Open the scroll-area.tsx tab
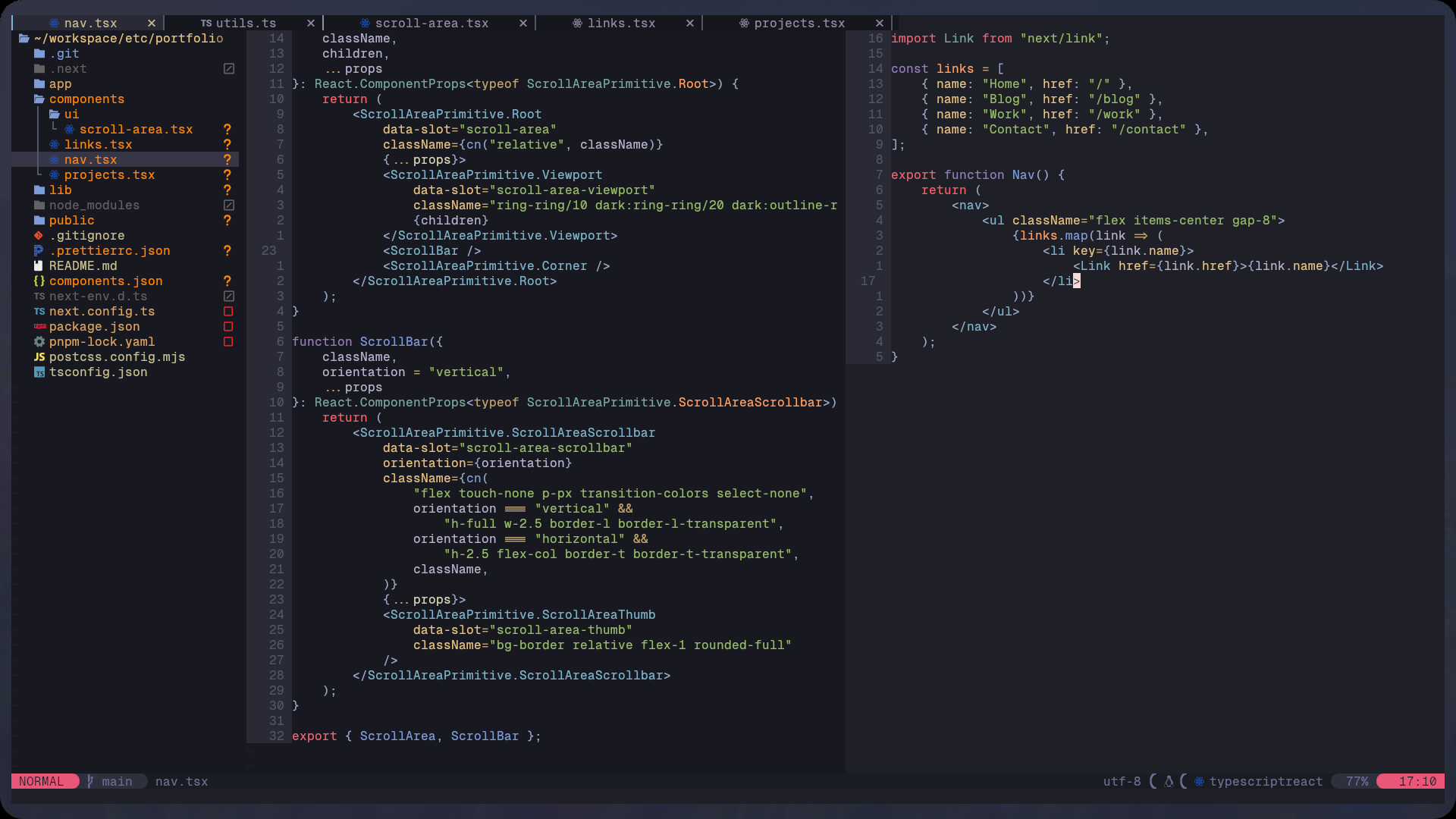This screenshot has height=819, width=1456. tap(431, 24)
